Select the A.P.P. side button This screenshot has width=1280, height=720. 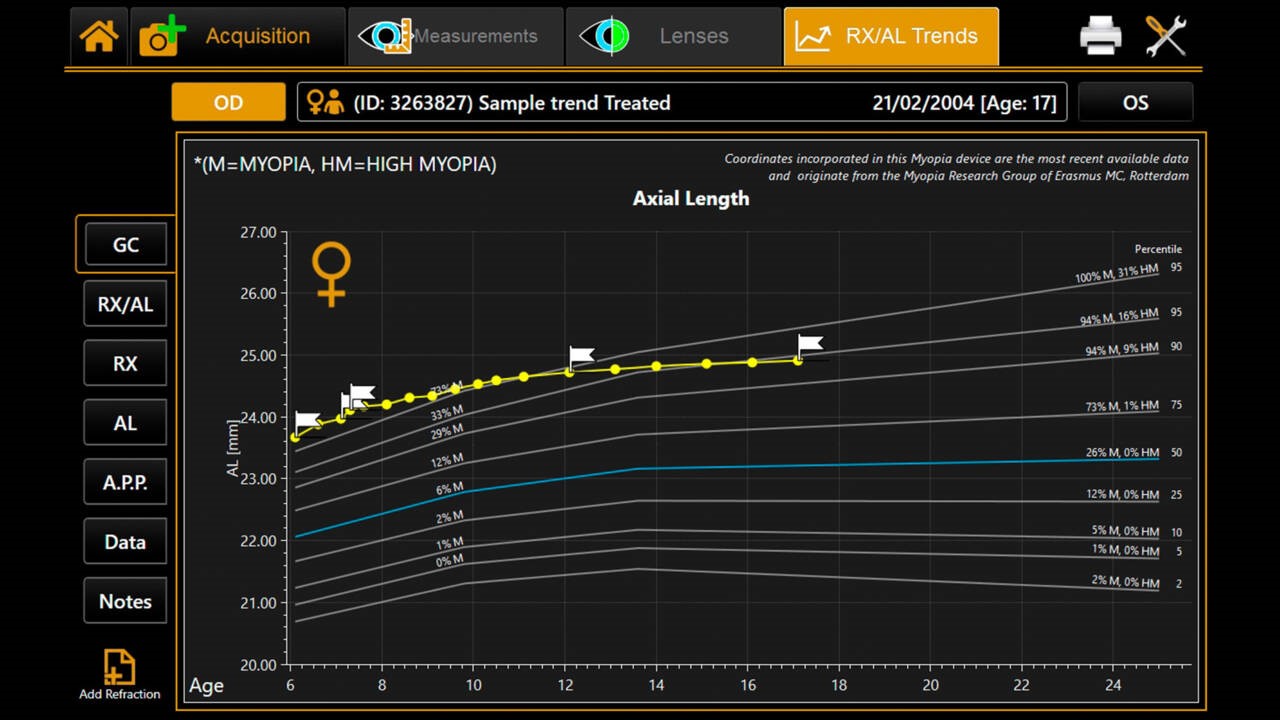125,482
